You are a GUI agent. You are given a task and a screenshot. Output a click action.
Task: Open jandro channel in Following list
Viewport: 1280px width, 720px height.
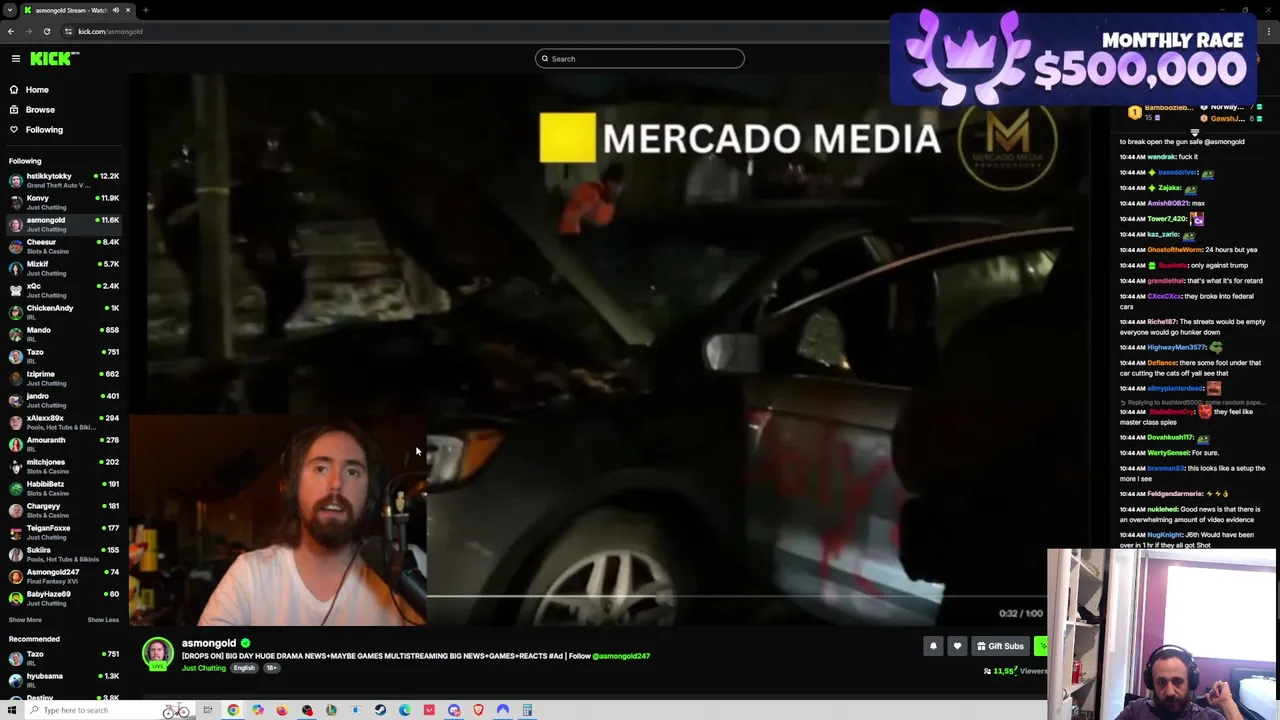pos(62,400)
